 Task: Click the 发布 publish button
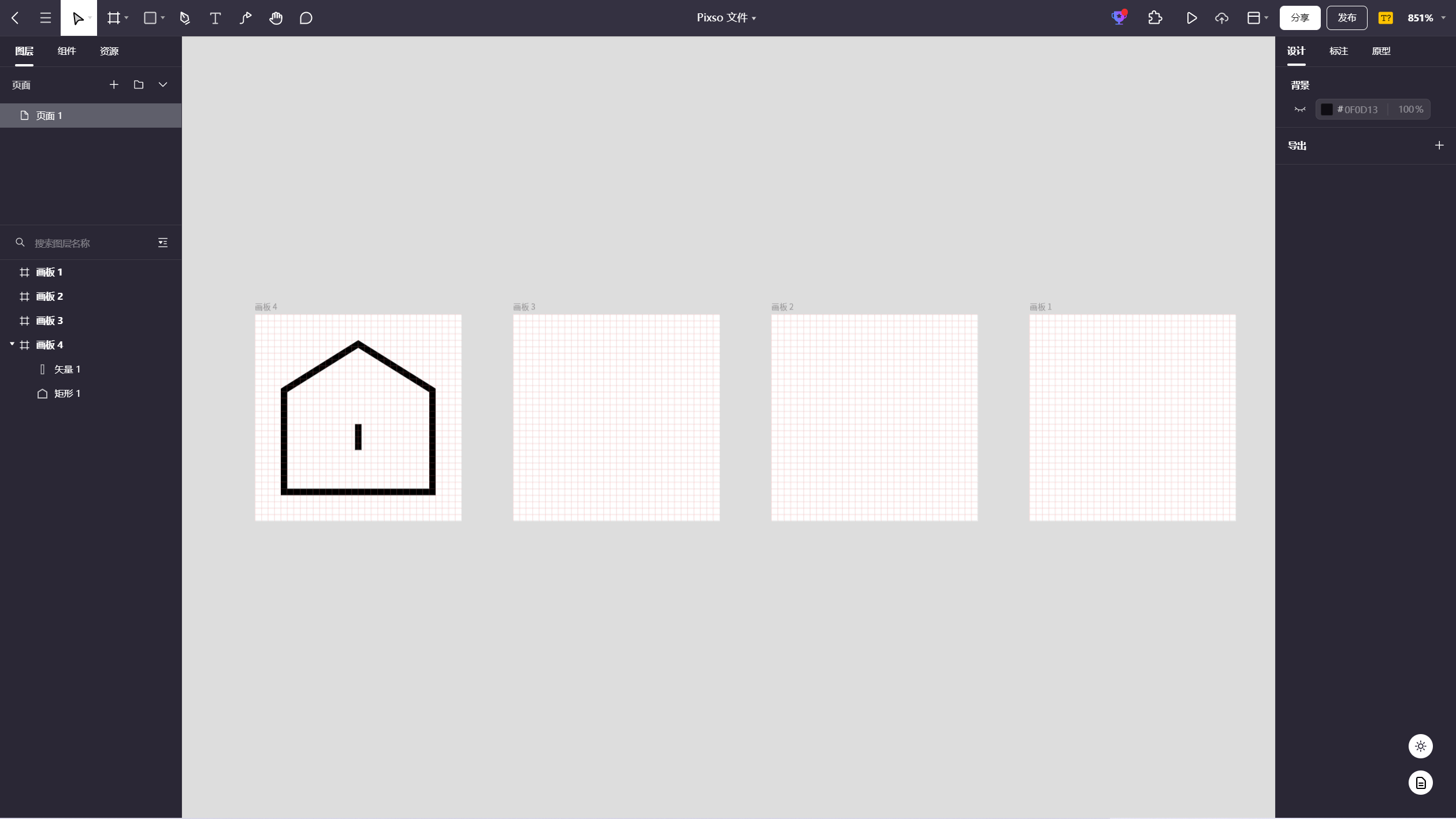pos(1347,18)
